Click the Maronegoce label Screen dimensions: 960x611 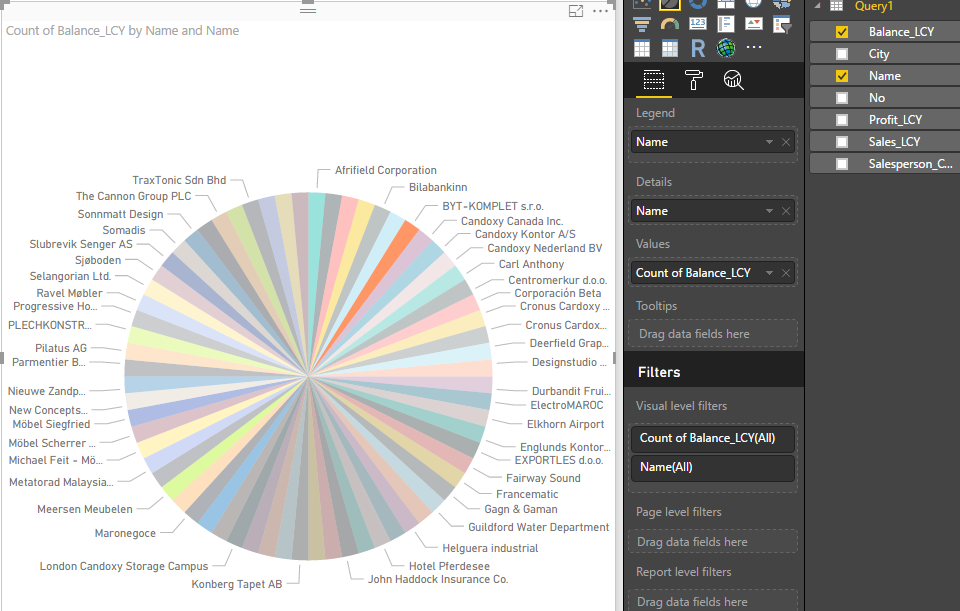(x=125, y=533)
